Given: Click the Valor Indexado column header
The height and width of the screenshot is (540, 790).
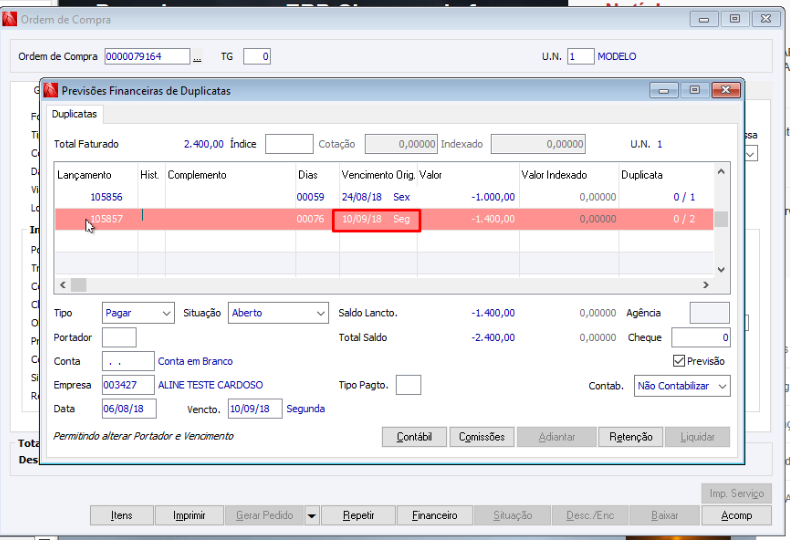Looking at the screenshot, I should tap(554, 175).
